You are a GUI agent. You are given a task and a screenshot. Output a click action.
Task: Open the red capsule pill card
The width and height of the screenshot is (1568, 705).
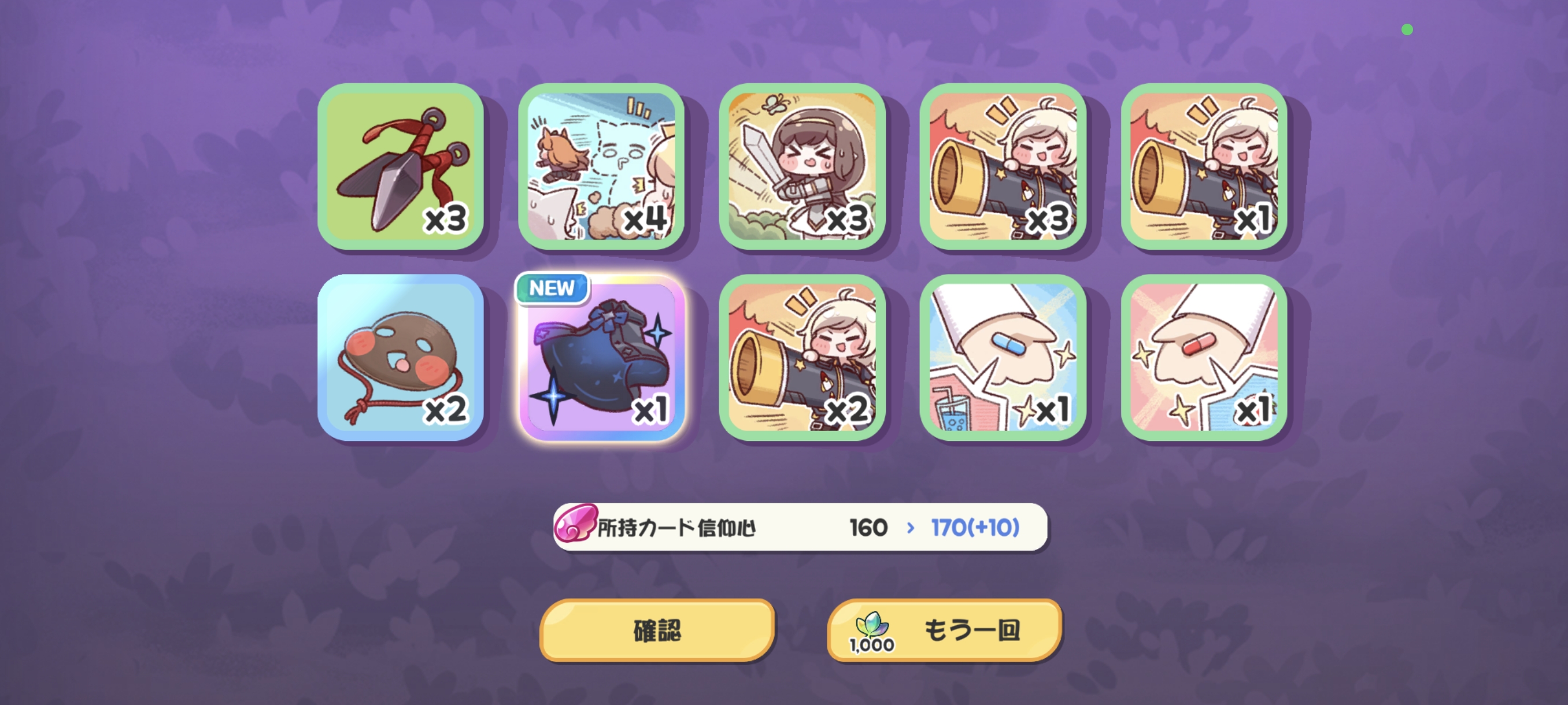pos(1204,357)
